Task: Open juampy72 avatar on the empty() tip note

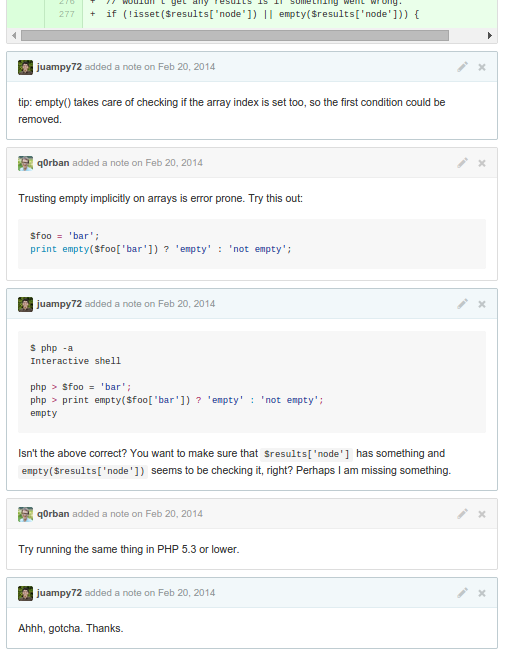Action: (25, 67)
